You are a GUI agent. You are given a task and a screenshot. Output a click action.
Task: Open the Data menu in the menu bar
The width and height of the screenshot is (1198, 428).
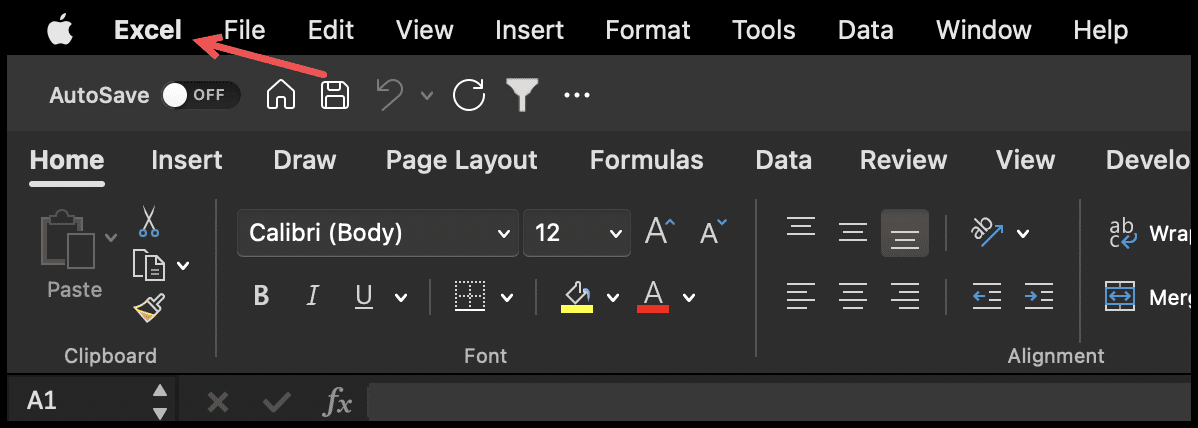(x=866, y=31)
